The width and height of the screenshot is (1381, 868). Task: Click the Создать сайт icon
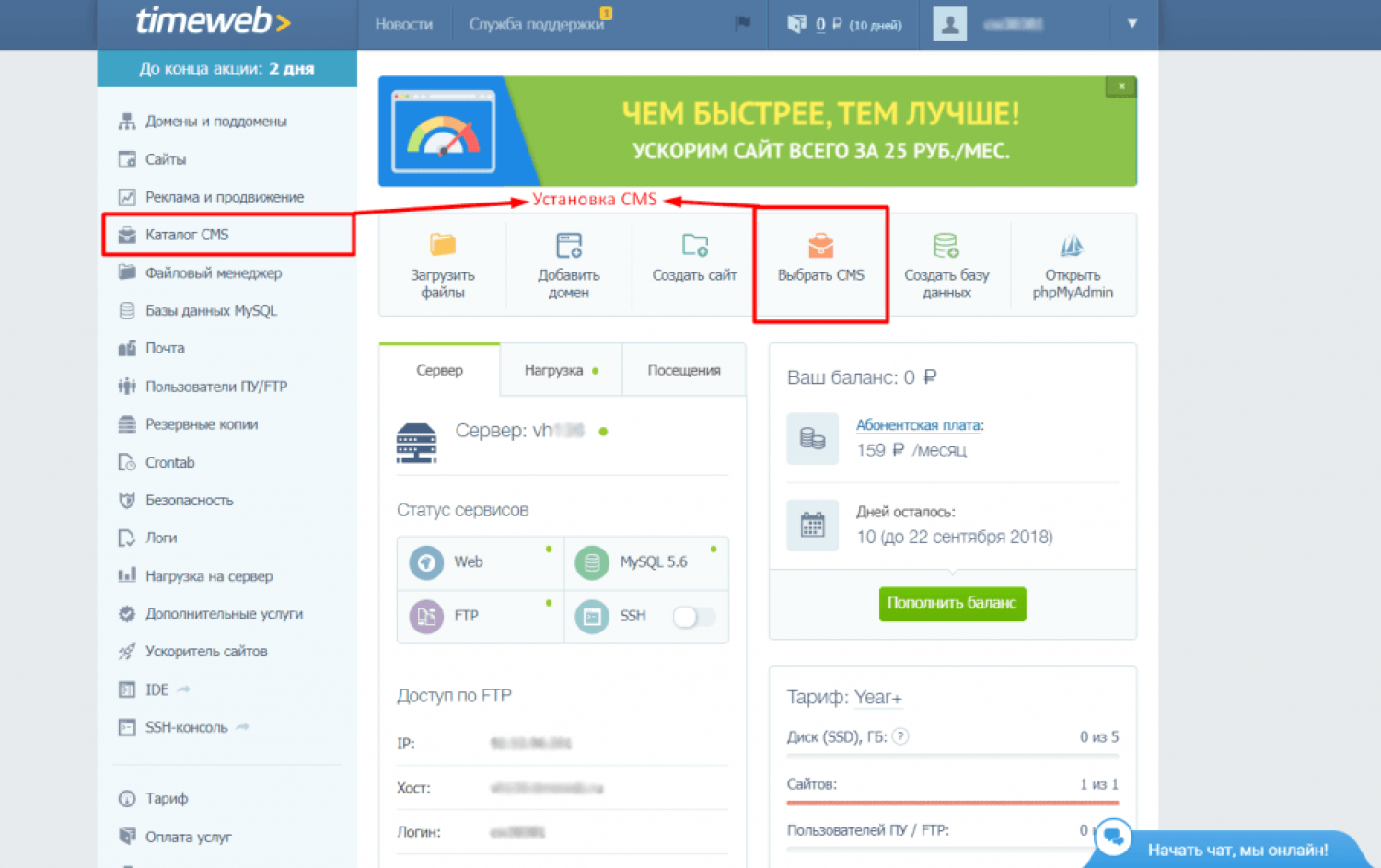695,245
